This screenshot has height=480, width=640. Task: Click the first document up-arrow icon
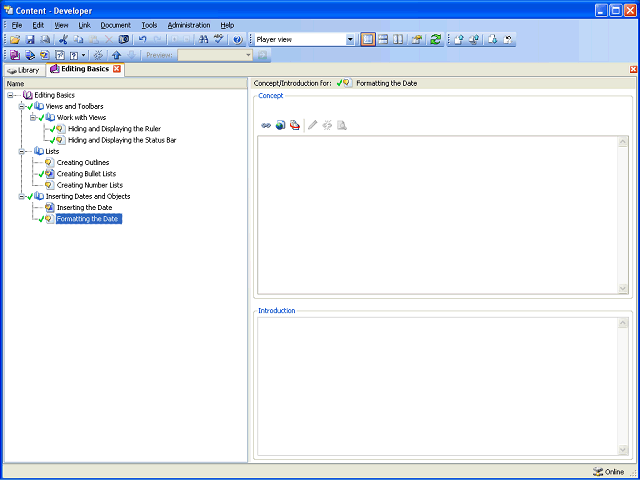point(459,40)
